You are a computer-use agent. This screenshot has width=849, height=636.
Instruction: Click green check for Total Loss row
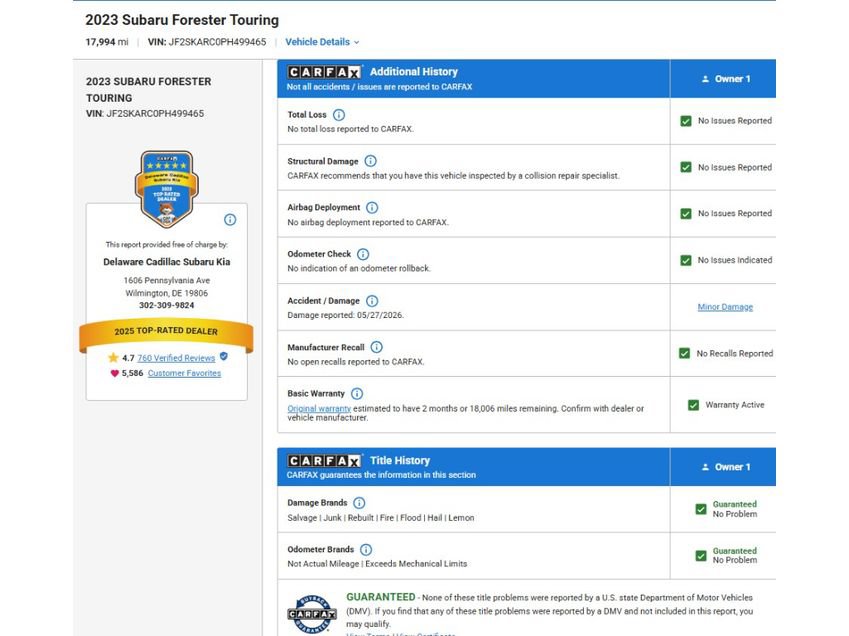[x=685, y=121]
